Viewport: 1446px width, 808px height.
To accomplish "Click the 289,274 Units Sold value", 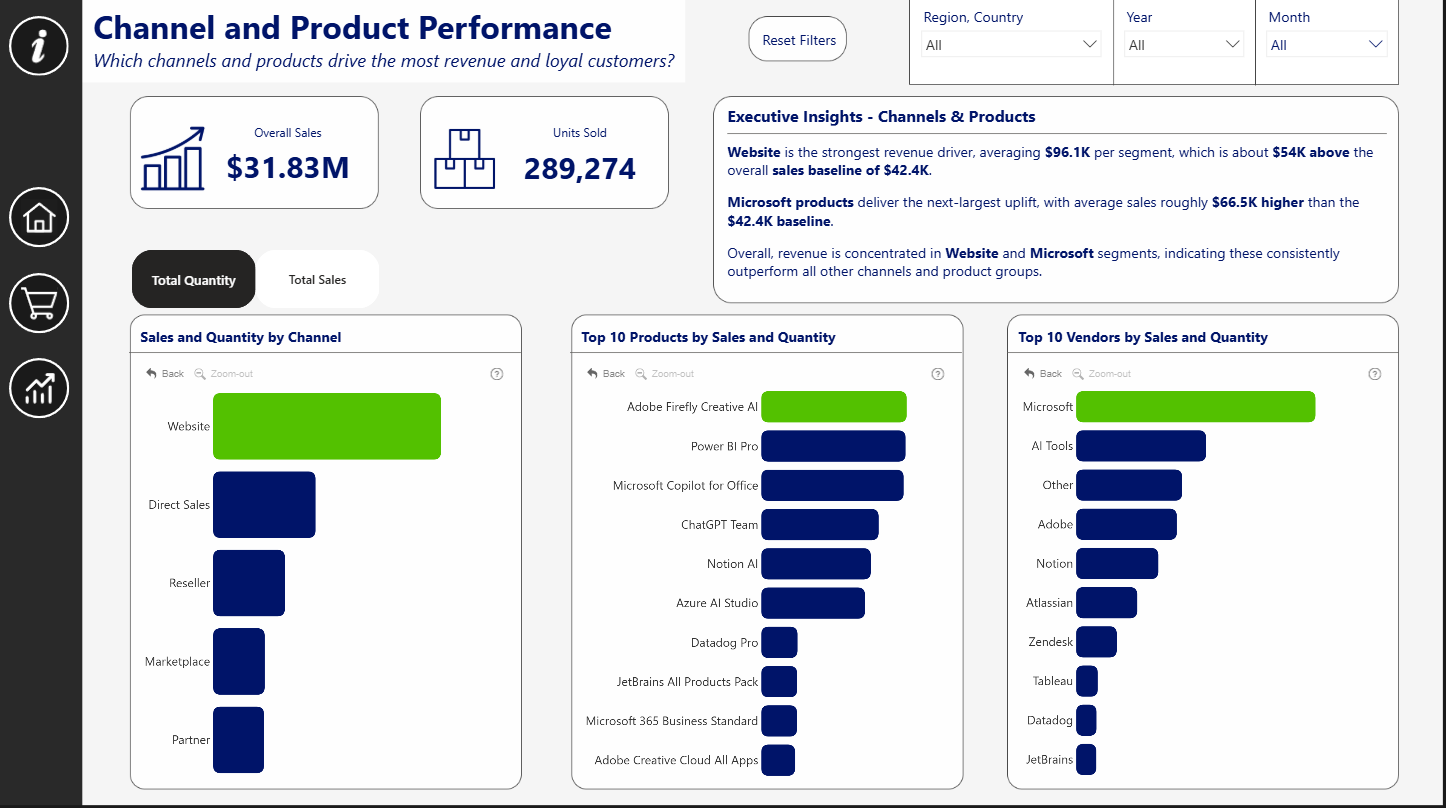I will click(580, 169).
